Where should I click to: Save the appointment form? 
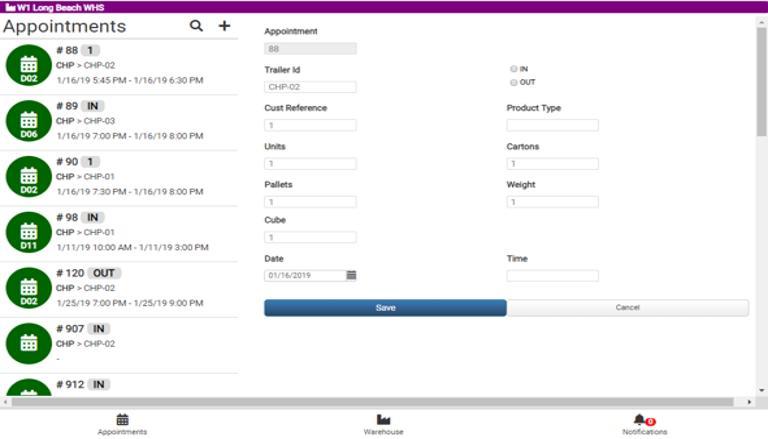[385, 308]
